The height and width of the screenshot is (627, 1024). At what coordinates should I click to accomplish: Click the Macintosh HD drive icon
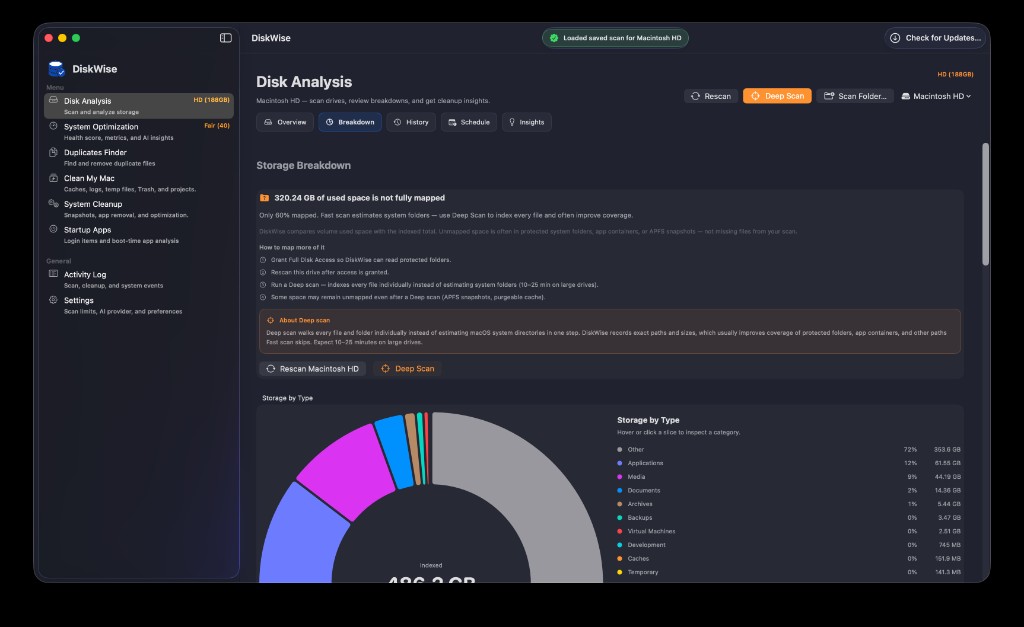(x=906, y=96)
